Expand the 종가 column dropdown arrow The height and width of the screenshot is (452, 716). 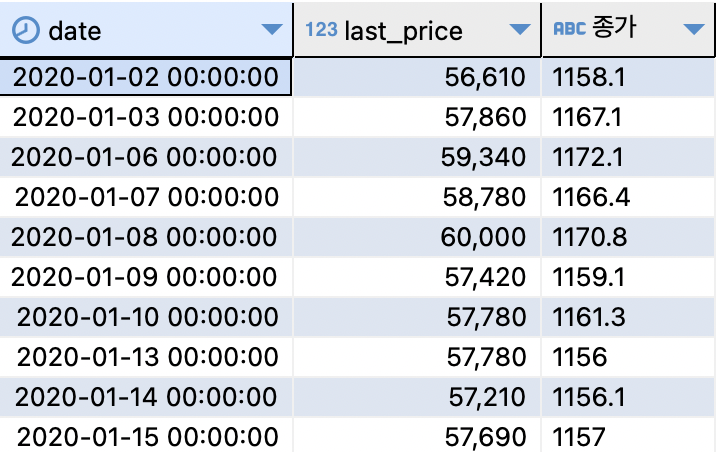[694, 30]
